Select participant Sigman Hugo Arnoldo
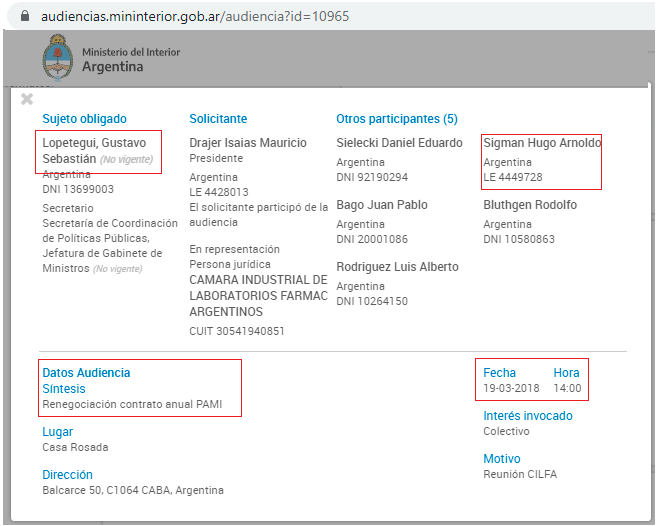The width and height of the screenshot is (657, 526). click(x=542, y=143)
